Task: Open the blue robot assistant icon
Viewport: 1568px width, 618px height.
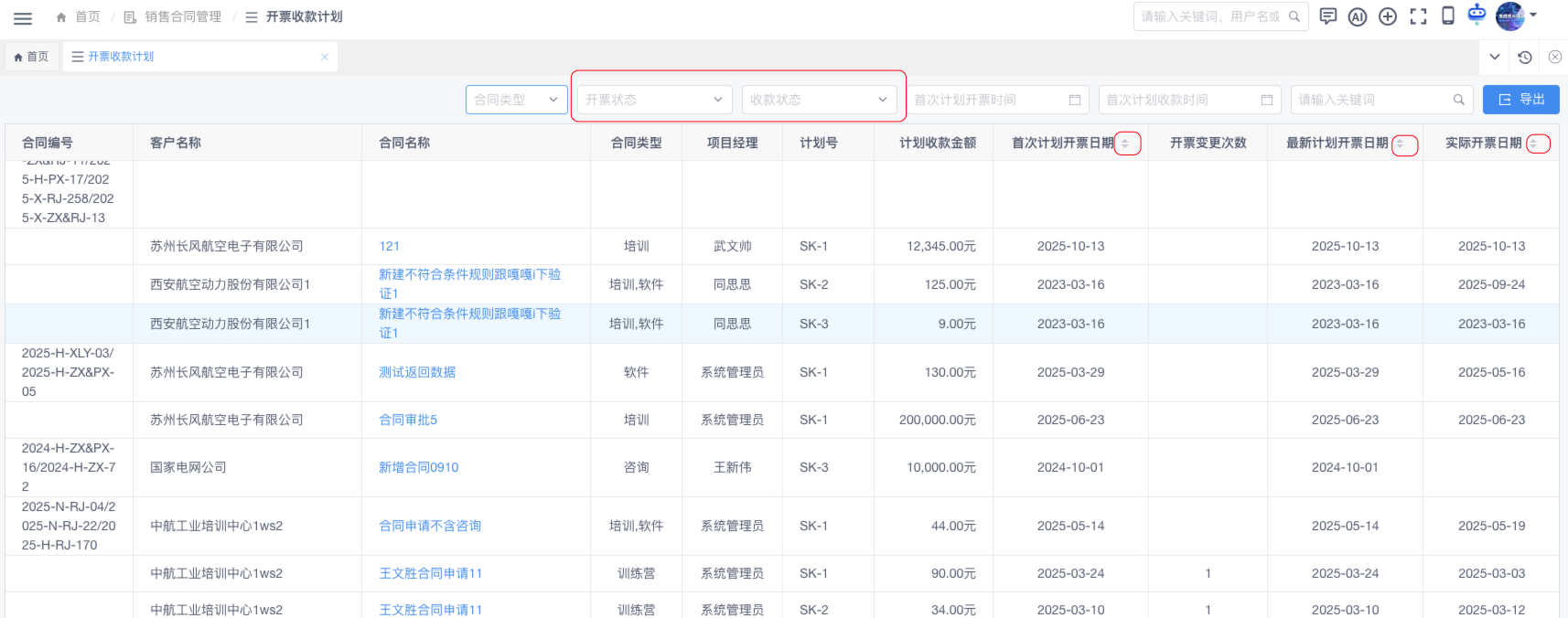Action: 1477,15
